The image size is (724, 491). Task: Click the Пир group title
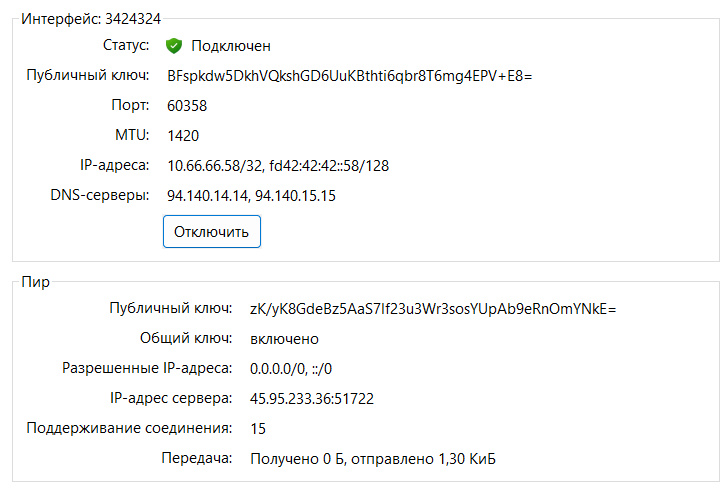click(x=36, y=282)
